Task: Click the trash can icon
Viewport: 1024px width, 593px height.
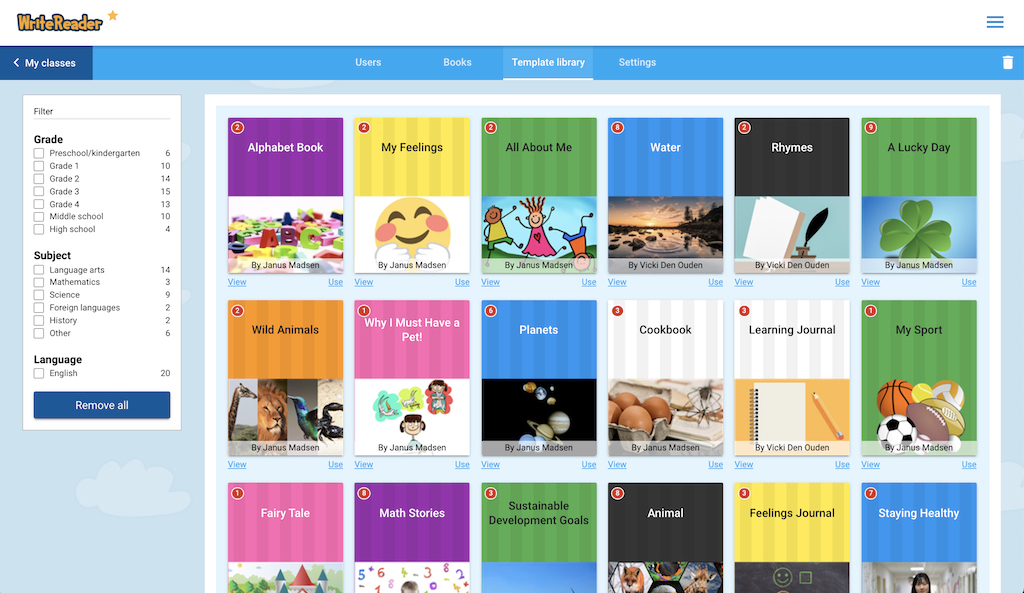Action: coord(1008,62)
